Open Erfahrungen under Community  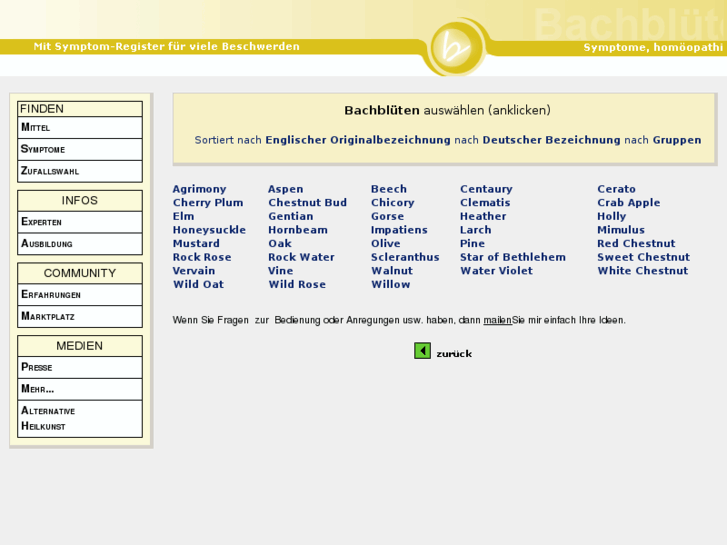click(x=80, y=295)
